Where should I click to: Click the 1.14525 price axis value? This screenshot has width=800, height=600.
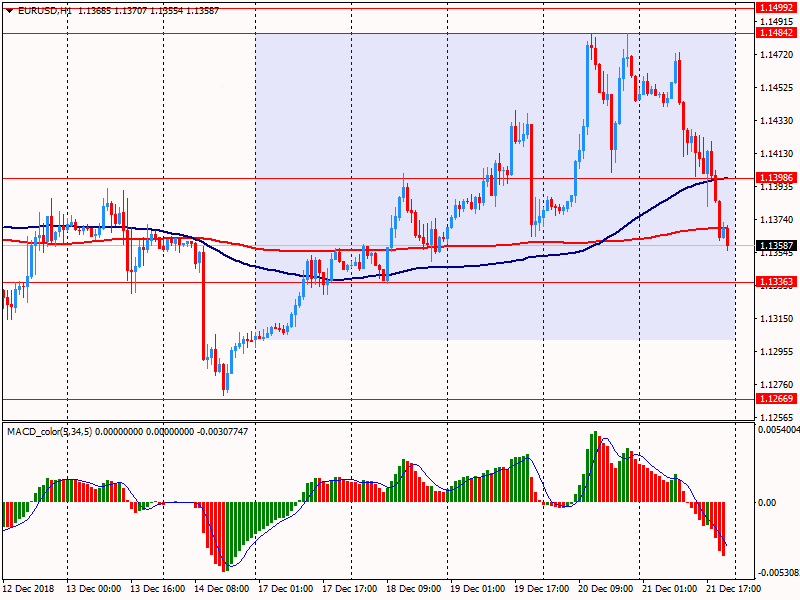pos(777,88)
